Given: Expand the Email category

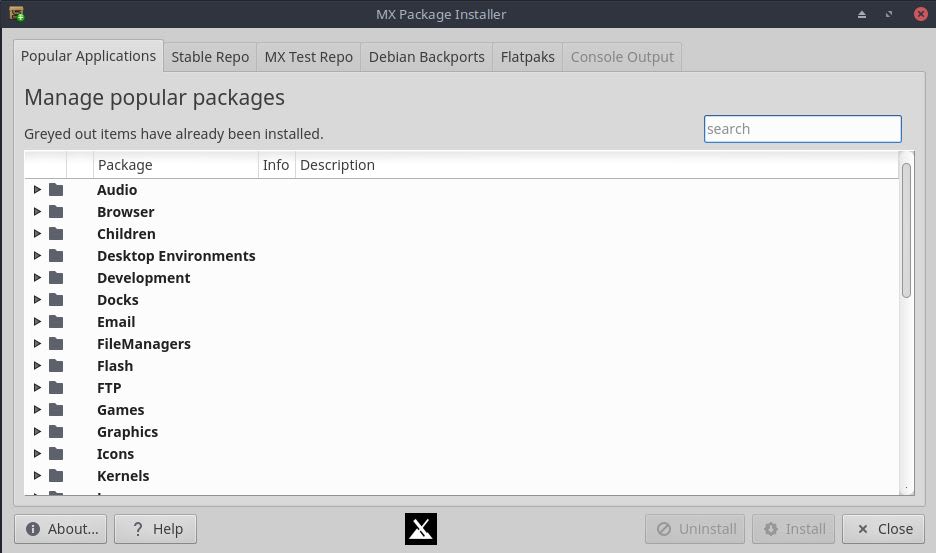Looking at the screenshot, I should (x=37, y=322).
